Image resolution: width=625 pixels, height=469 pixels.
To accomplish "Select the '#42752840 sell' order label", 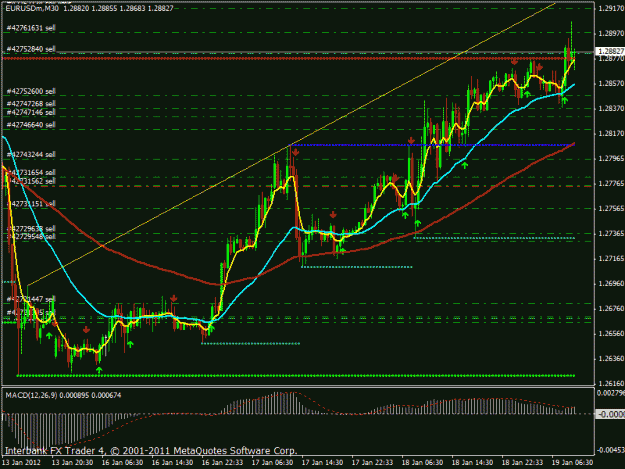I will coord(31,49).
